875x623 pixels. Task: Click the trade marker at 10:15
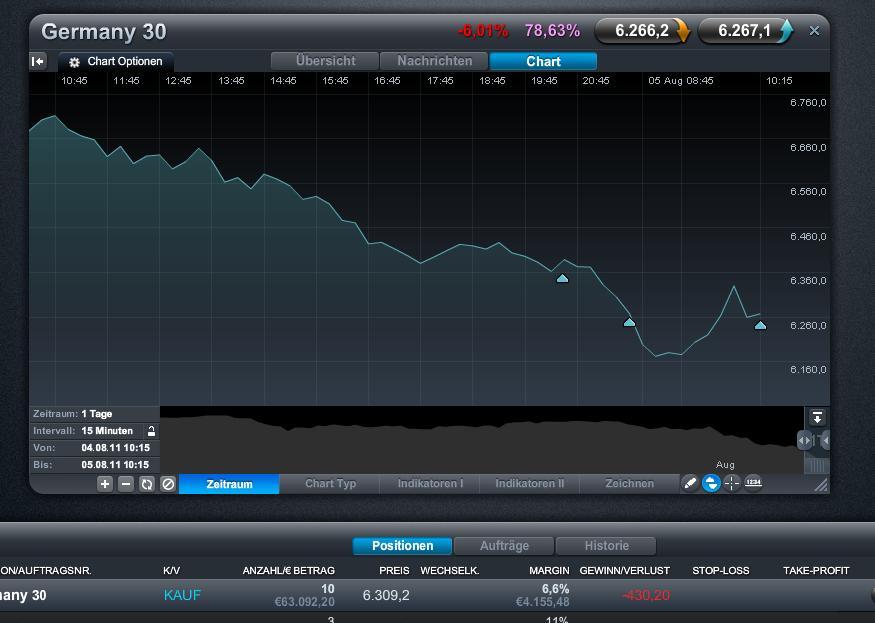point(761,325)
